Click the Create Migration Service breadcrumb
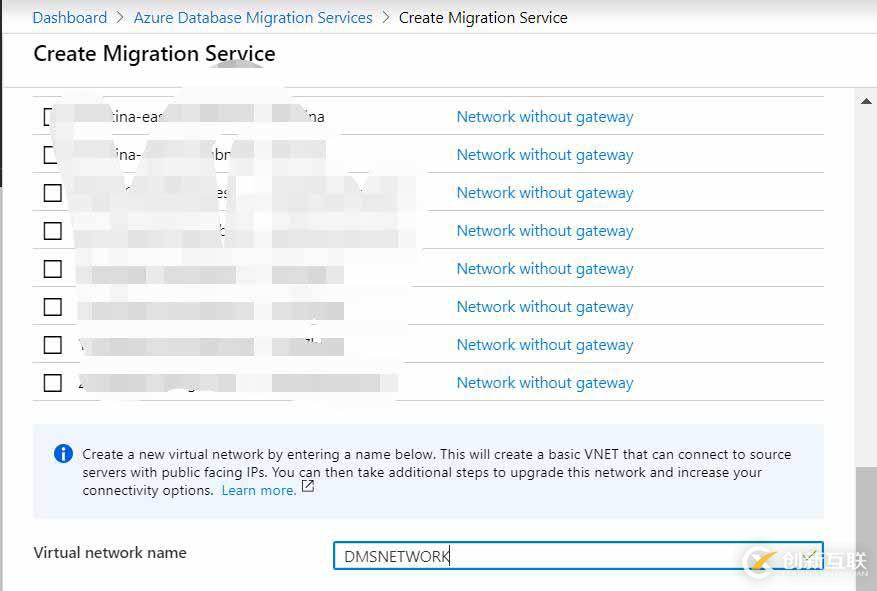 point(483,18)
